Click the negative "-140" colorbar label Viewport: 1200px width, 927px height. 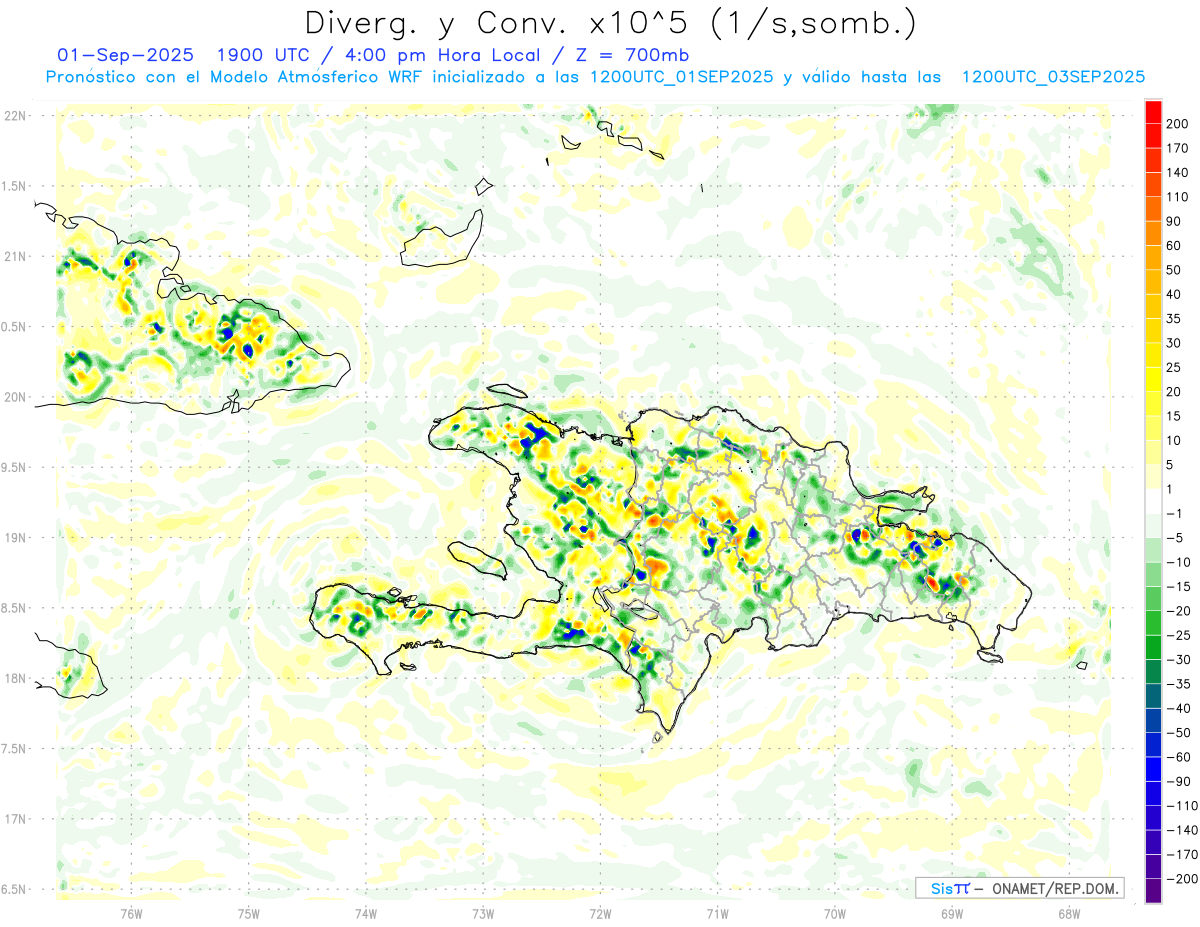click(1181, 830)
